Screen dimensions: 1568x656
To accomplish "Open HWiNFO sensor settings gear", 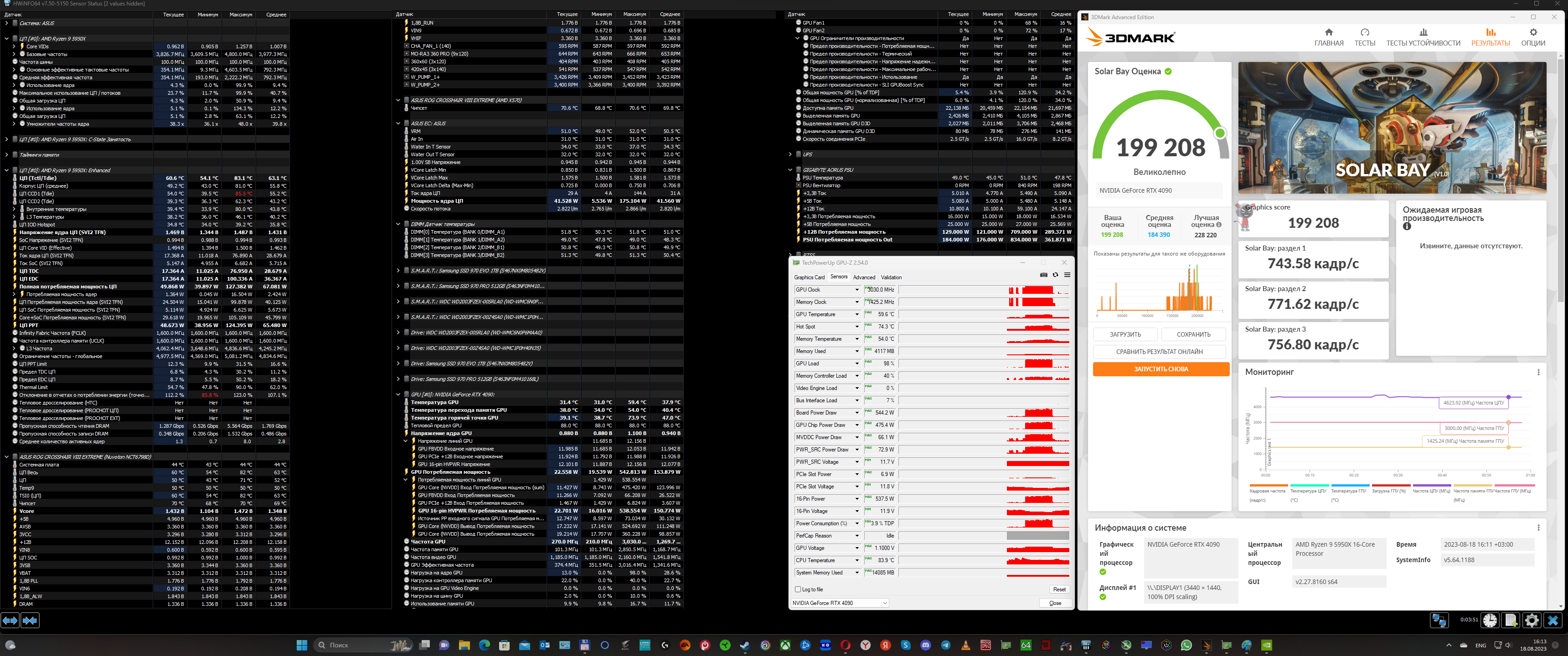I will click(x=1532, y=620).
